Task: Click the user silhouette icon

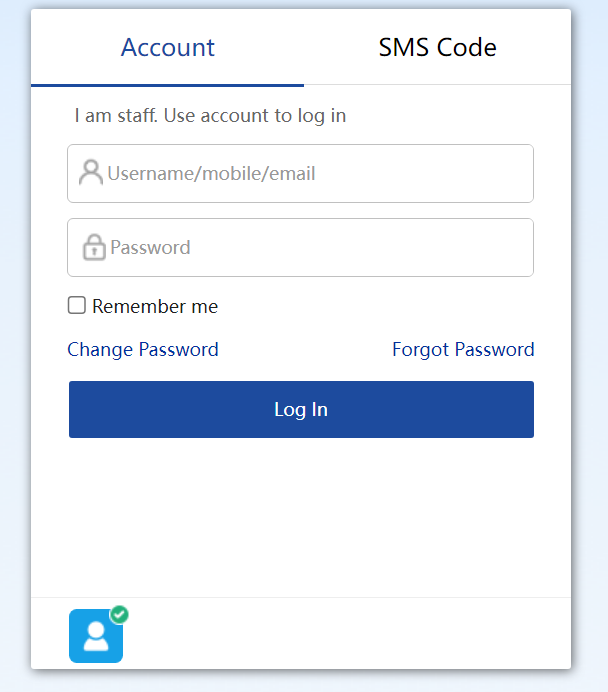Action: pyautogui.click(x=91, y=173)
